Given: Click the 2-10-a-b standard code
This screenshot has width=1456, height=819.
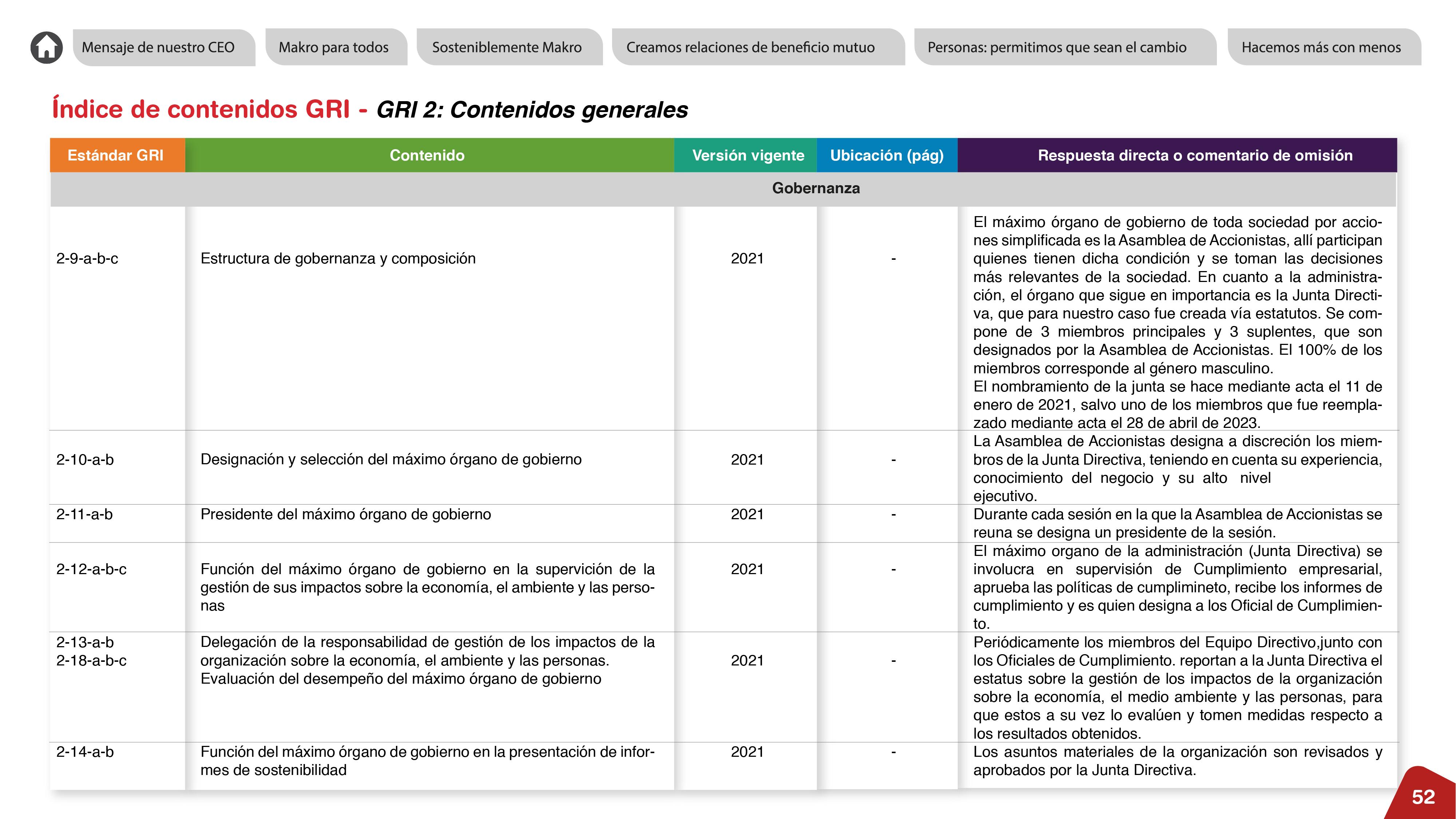Looking at the screenshot, I should tap(85, 460).
